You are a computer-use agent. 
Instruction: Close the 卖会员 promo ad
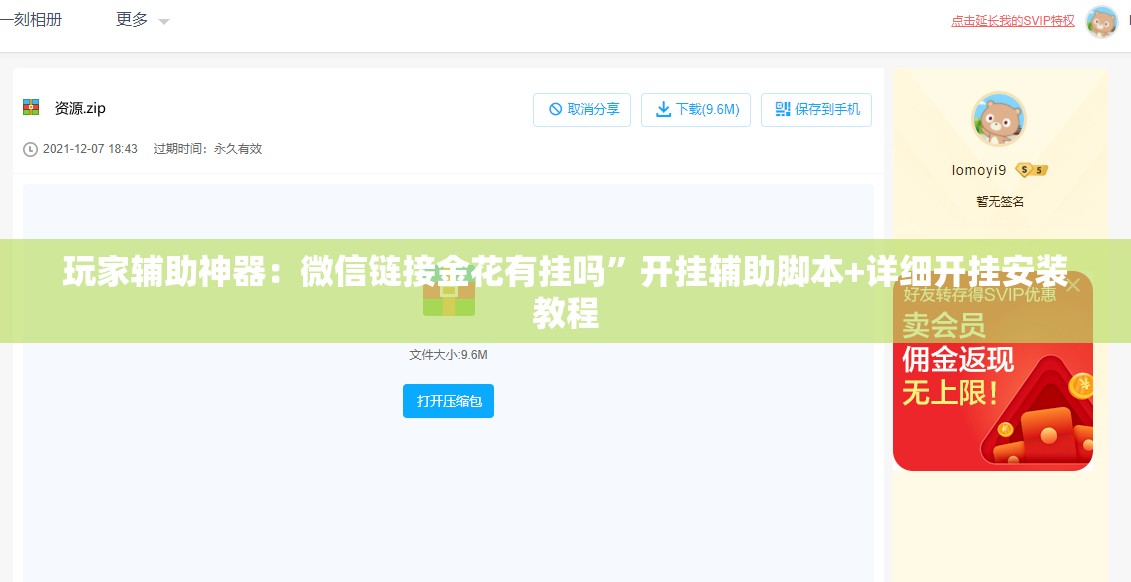(1073, 286)
